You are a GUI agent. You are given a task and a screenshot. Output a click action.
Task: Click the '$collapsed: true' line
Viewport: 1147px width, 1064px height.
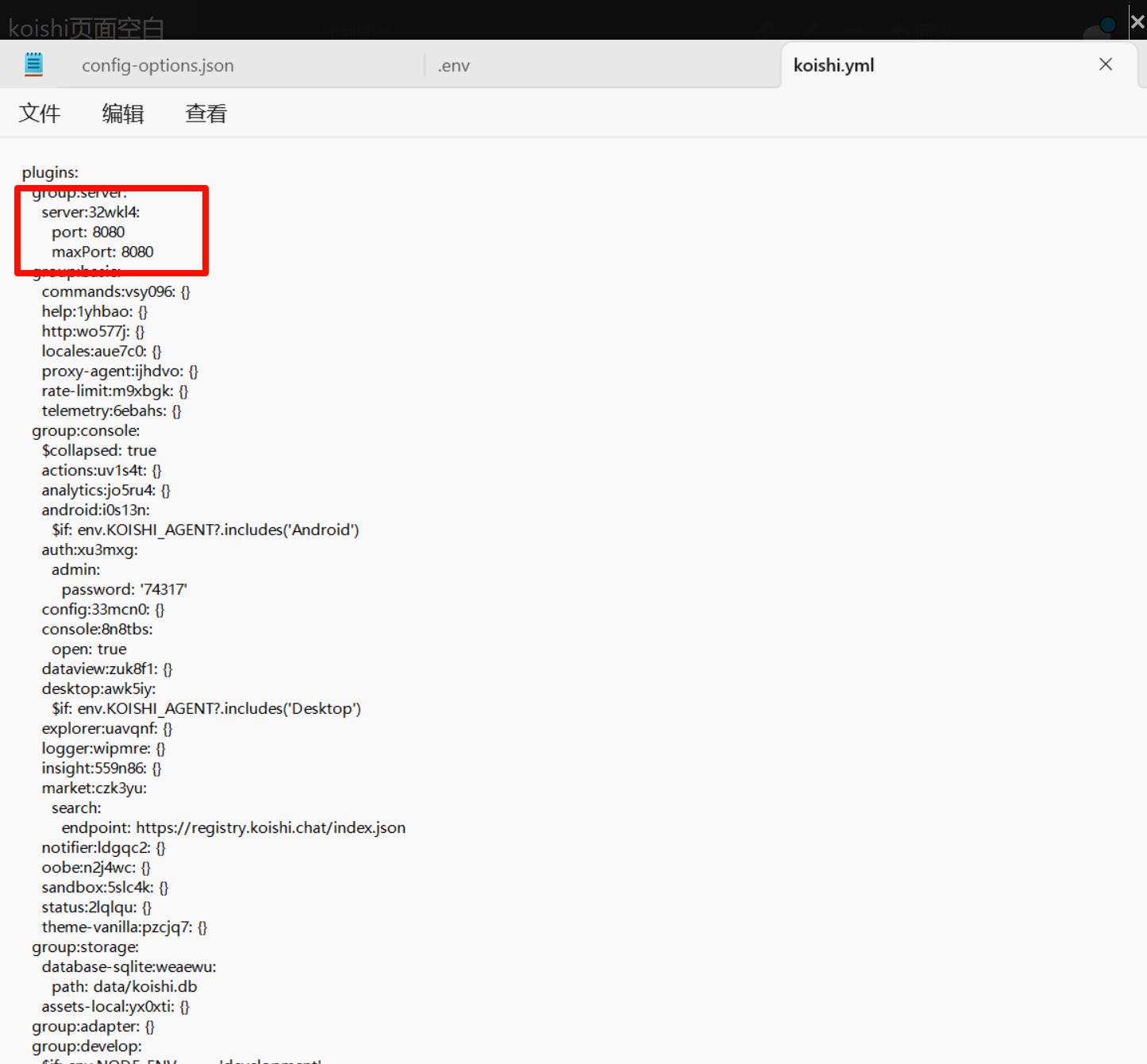(98, 450)
